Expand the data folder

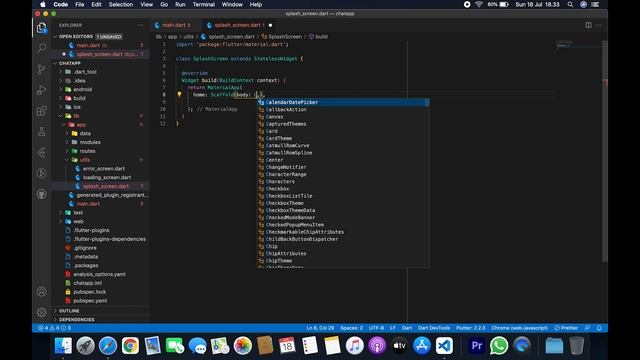click(x=85, y=133)
